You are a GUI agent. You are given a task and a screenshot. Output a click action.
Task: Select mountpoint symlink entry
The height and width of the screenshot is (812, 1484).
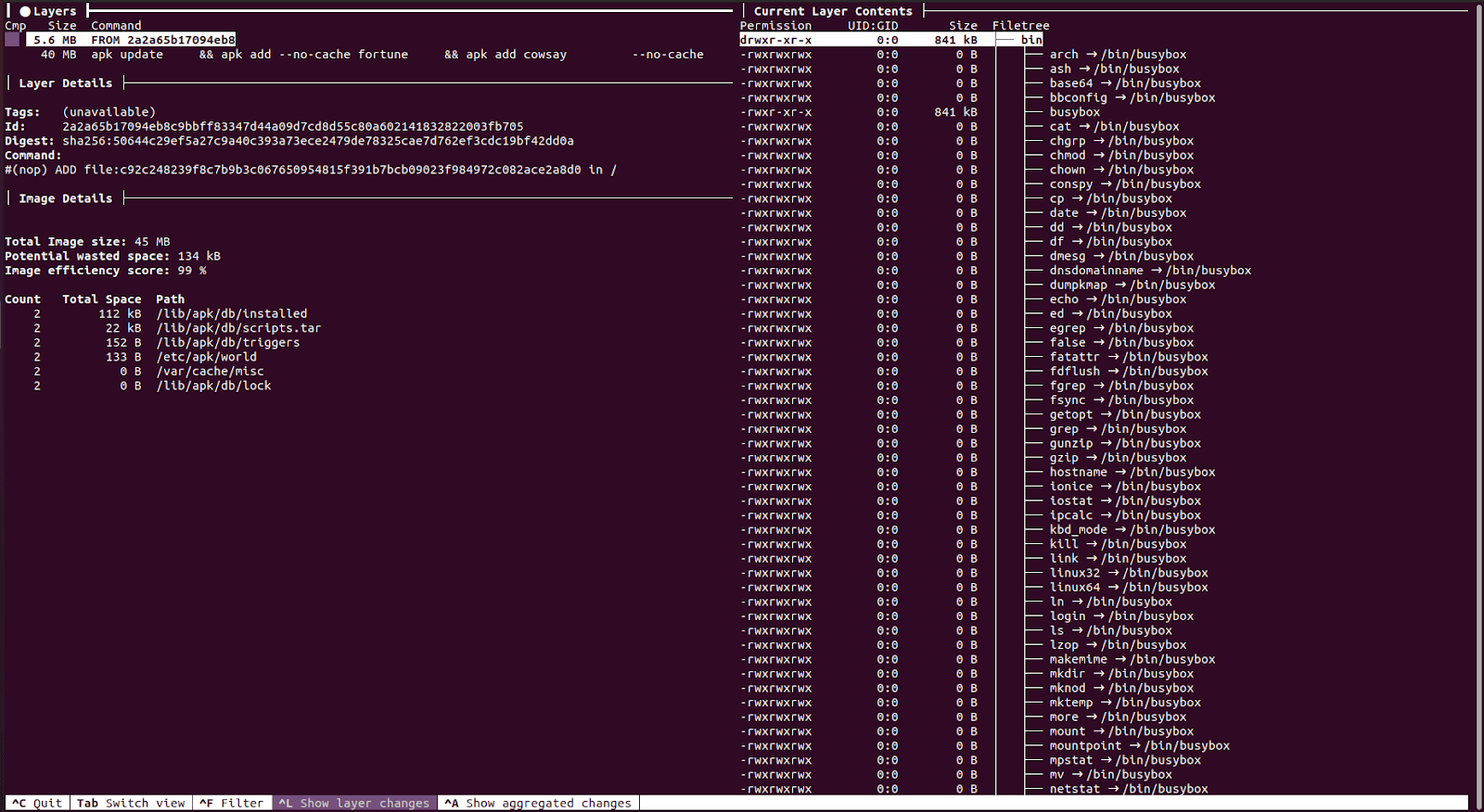coord(1139,746)
